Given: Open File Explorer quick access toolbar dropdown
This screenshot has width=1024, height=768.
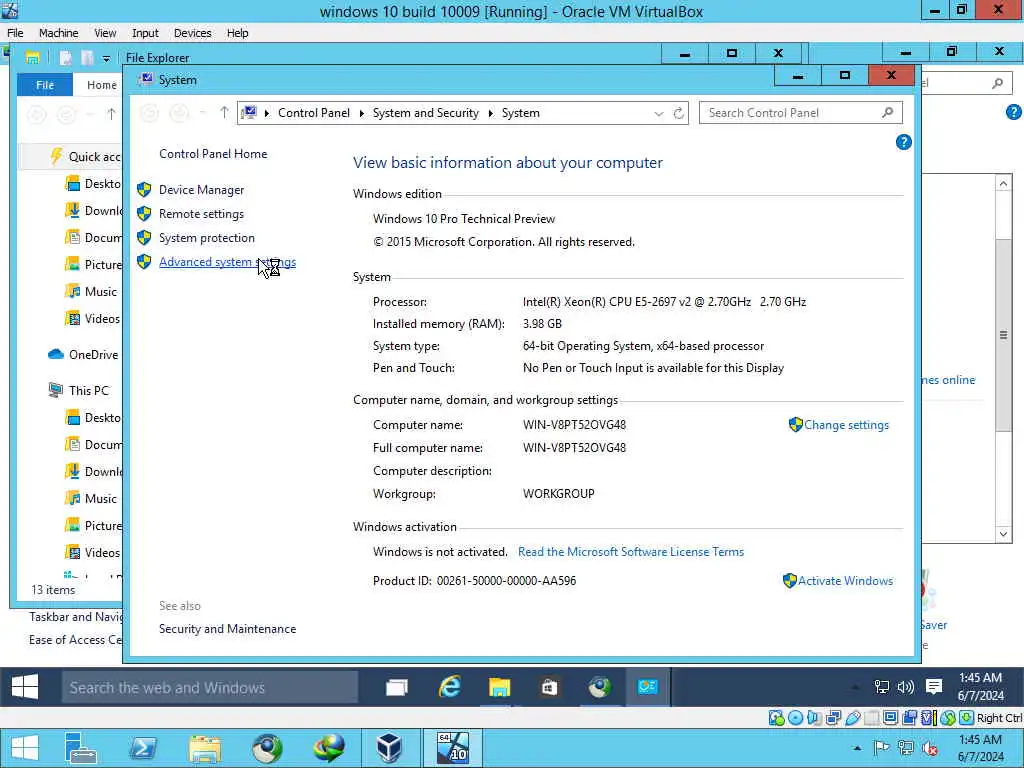Looking at the screenshot, I should tap(106, 59).
